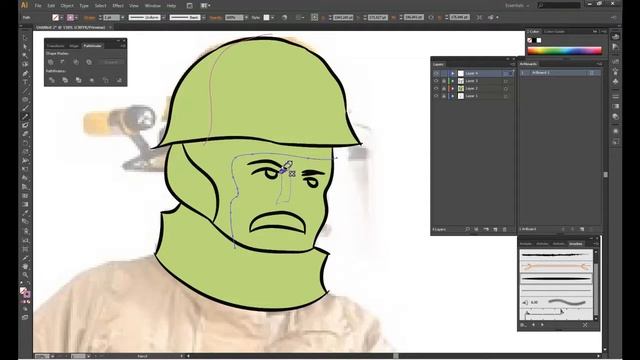
Task: Click the Divide pathfinder icon
Action: 51,80
